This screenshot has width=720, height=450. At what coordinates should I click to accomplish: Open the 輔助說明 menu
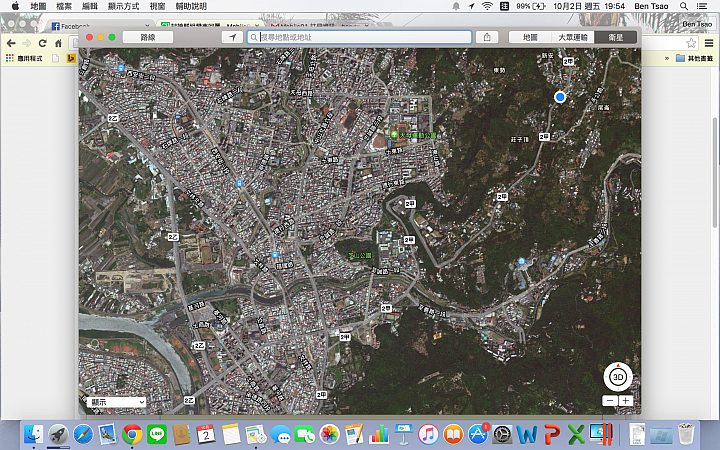pyautogui.click(x=191, y=6)
